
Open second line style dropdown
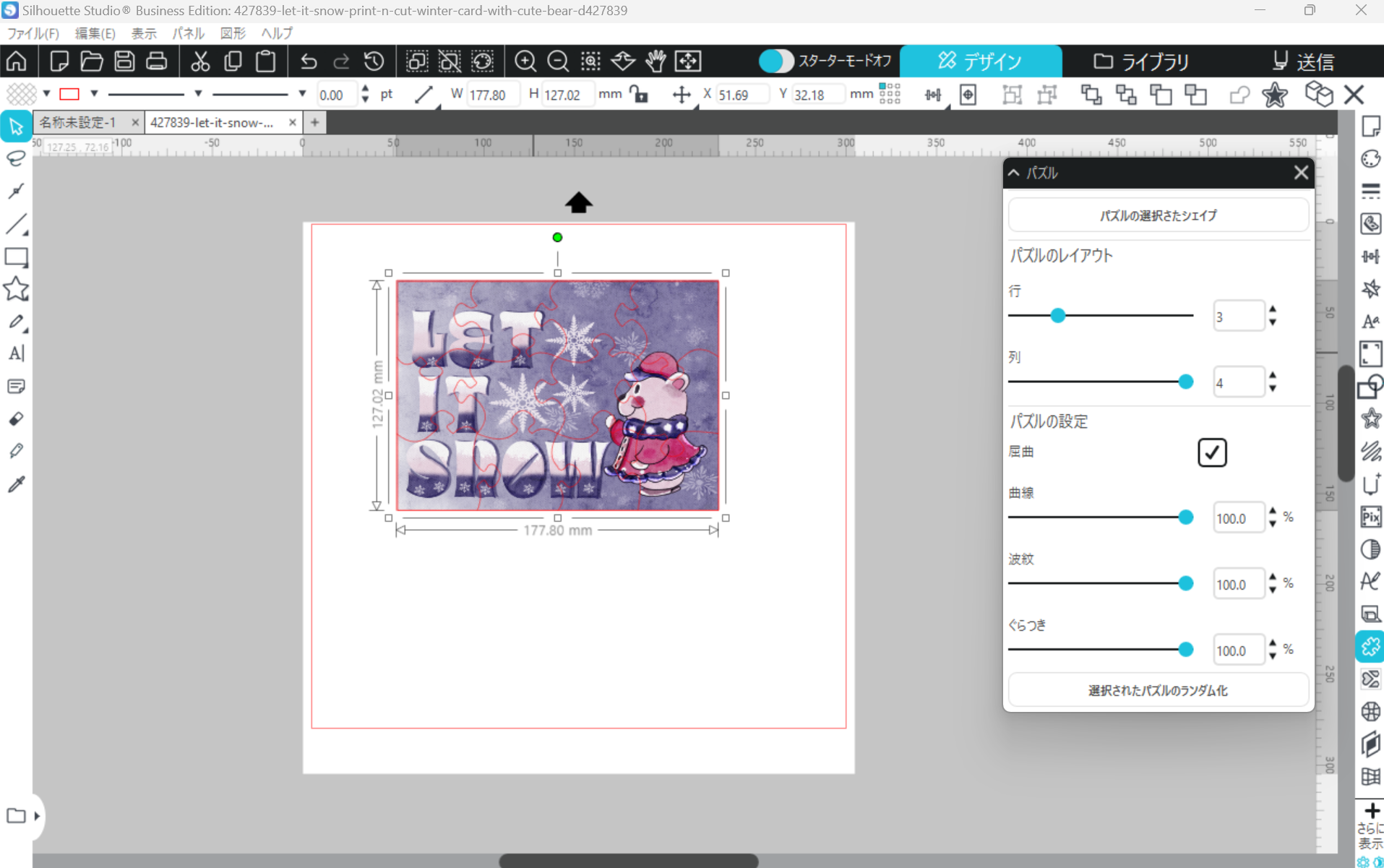(x=302, y=94)
